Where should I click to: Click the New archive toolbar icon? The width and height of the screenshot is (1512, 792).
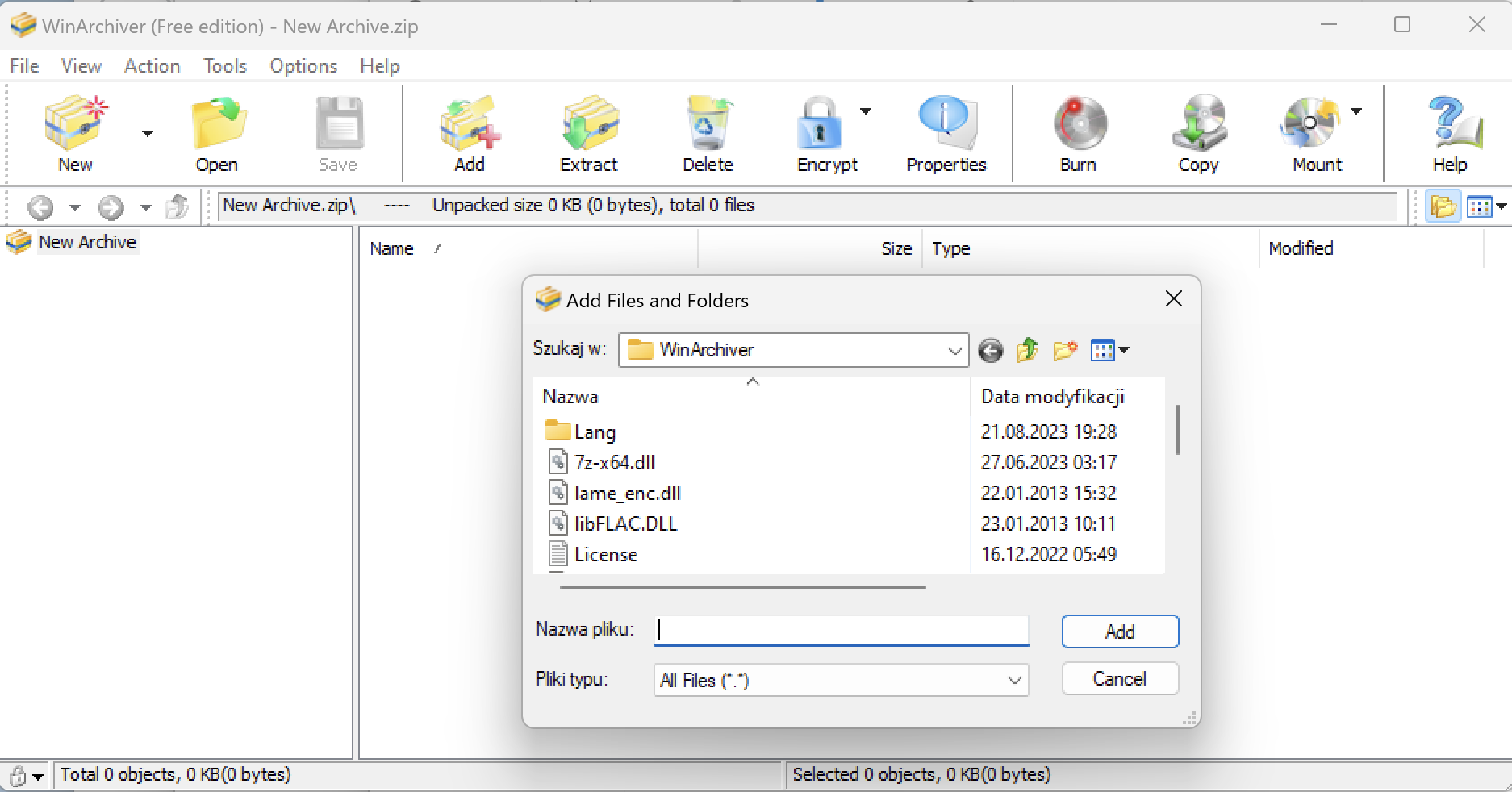75,123
